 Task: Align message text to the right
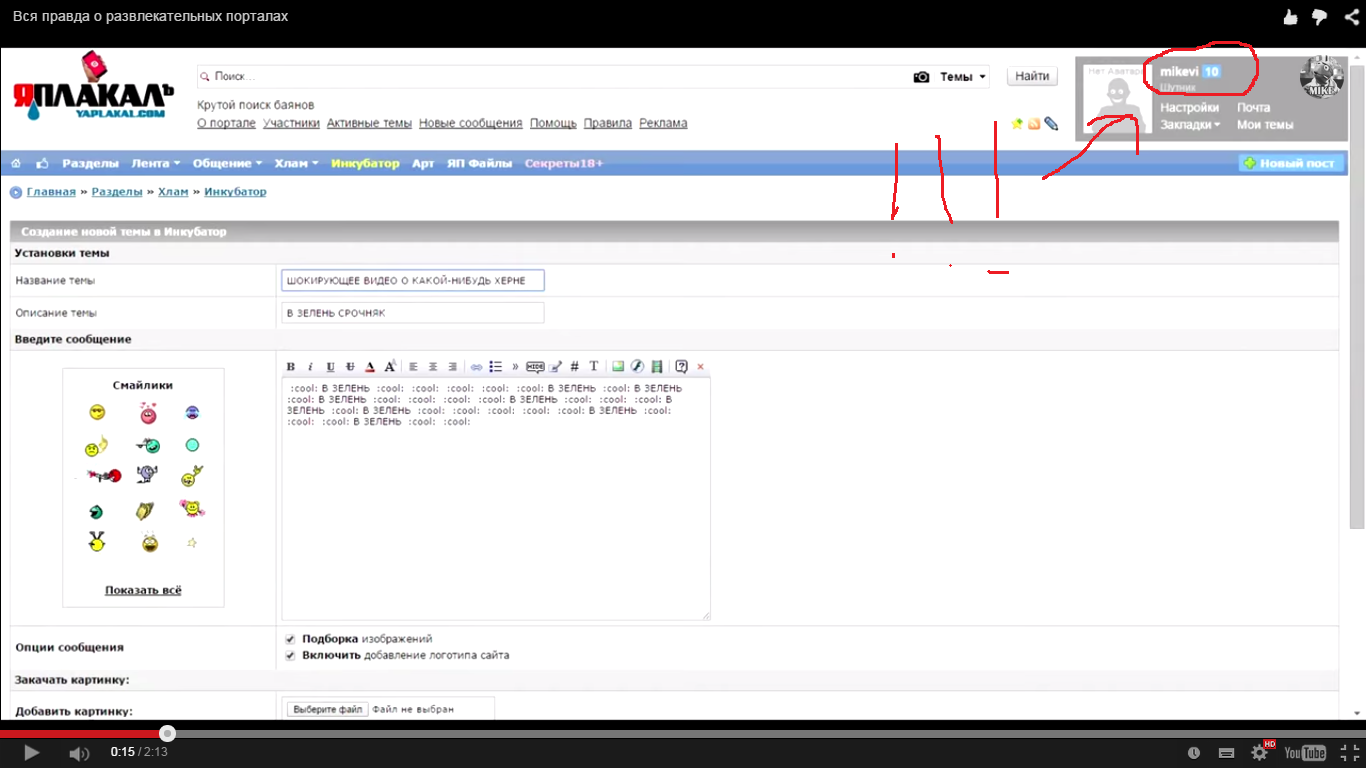click(x=453, y=366)
